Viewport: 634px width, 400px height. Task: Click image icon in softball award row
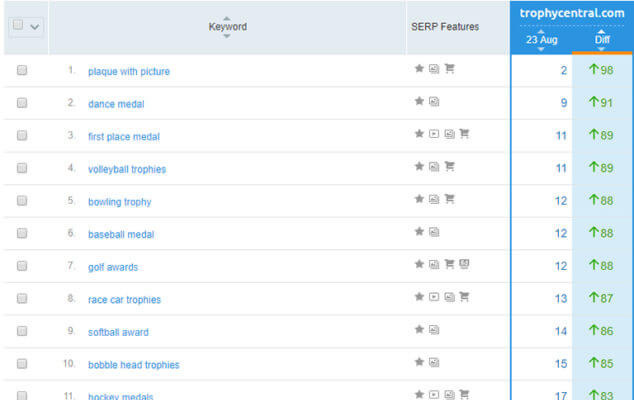coord(434,330)
